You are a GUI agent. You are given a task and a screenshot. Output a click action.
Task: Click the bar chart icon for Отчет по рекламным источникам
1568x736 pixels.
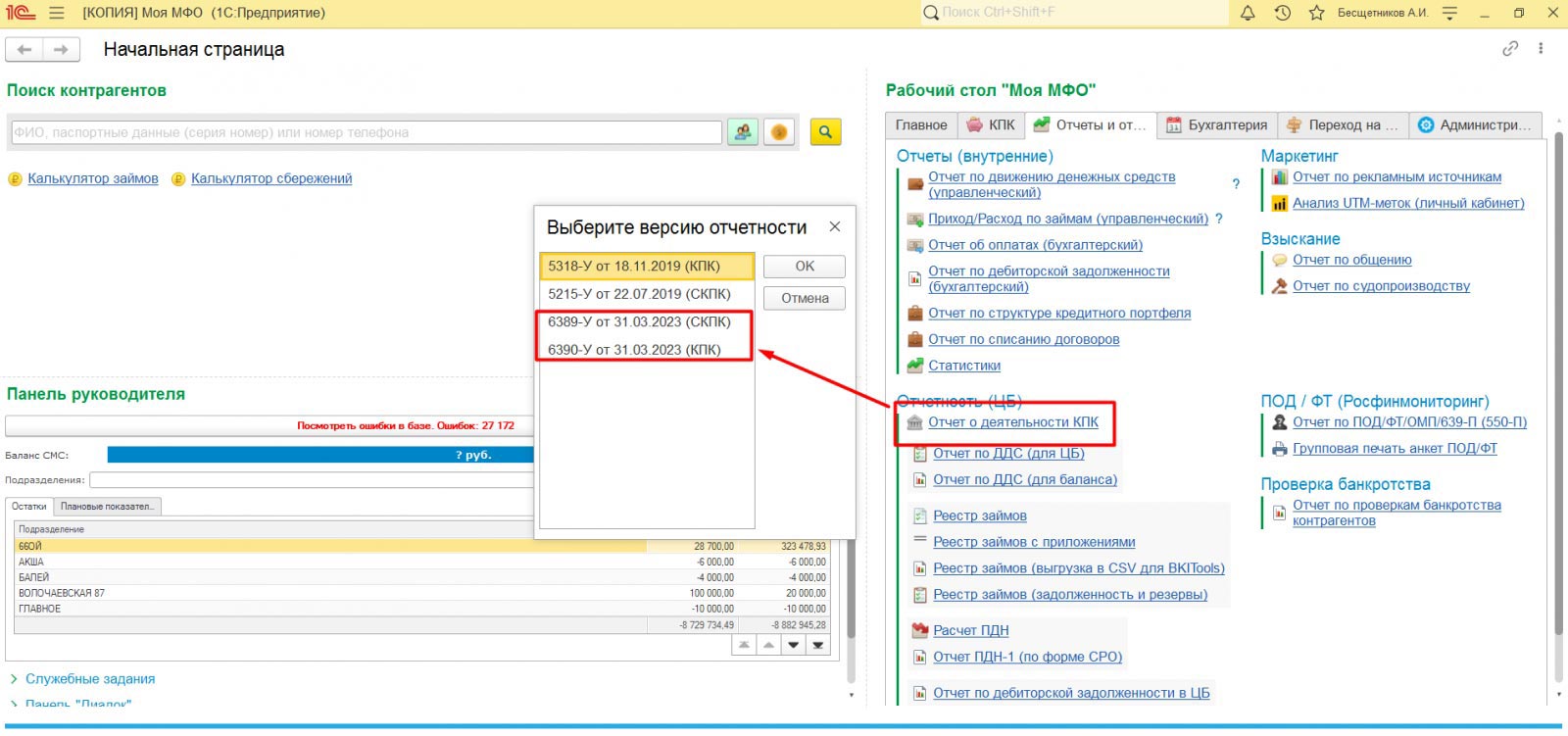(1279, 177)
